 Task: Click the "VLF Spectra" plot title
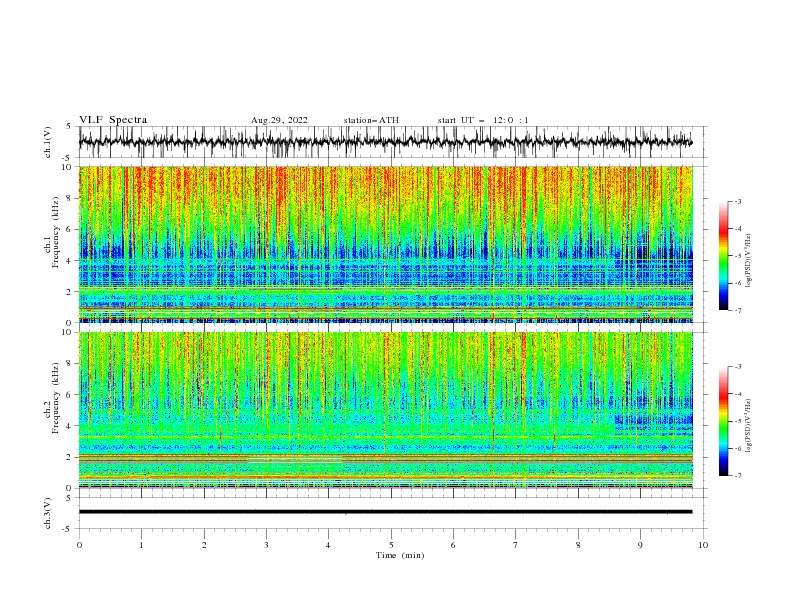(x=113, y=120)
